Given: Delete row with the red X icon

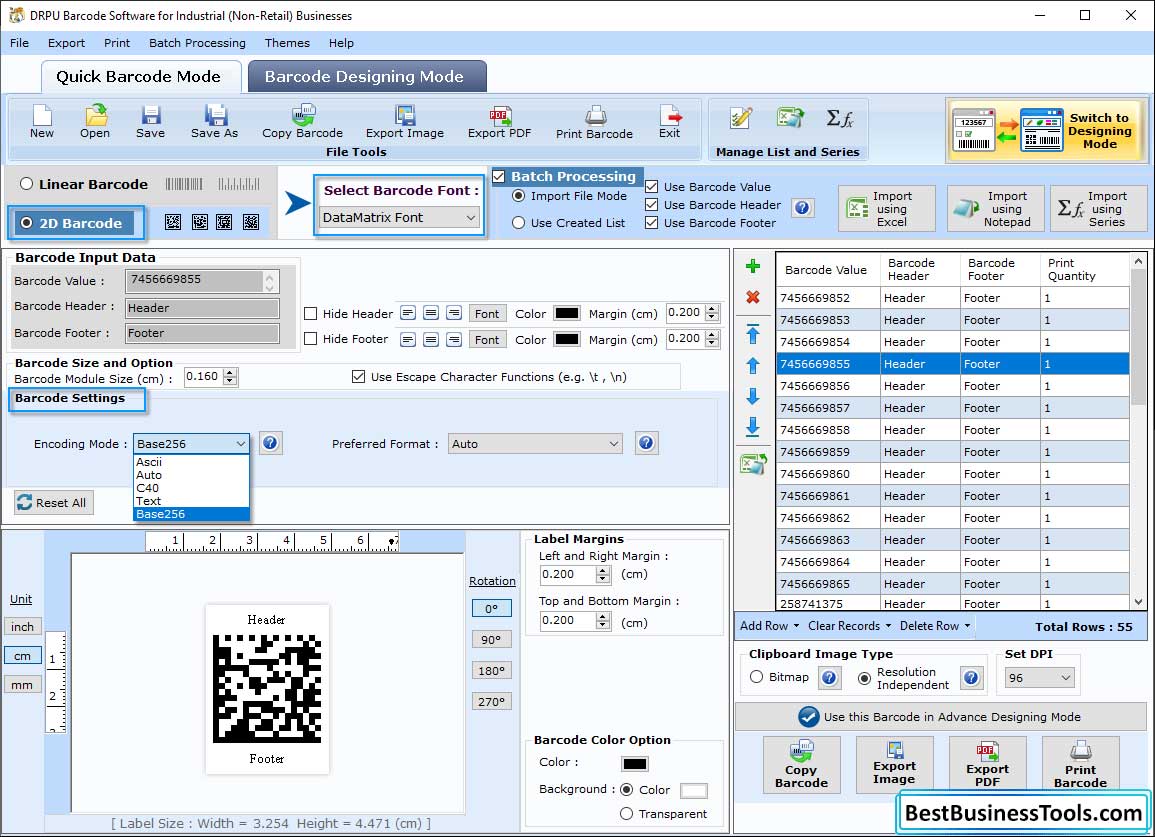Looking at the screenshot, I should click(x=753, y=297).
